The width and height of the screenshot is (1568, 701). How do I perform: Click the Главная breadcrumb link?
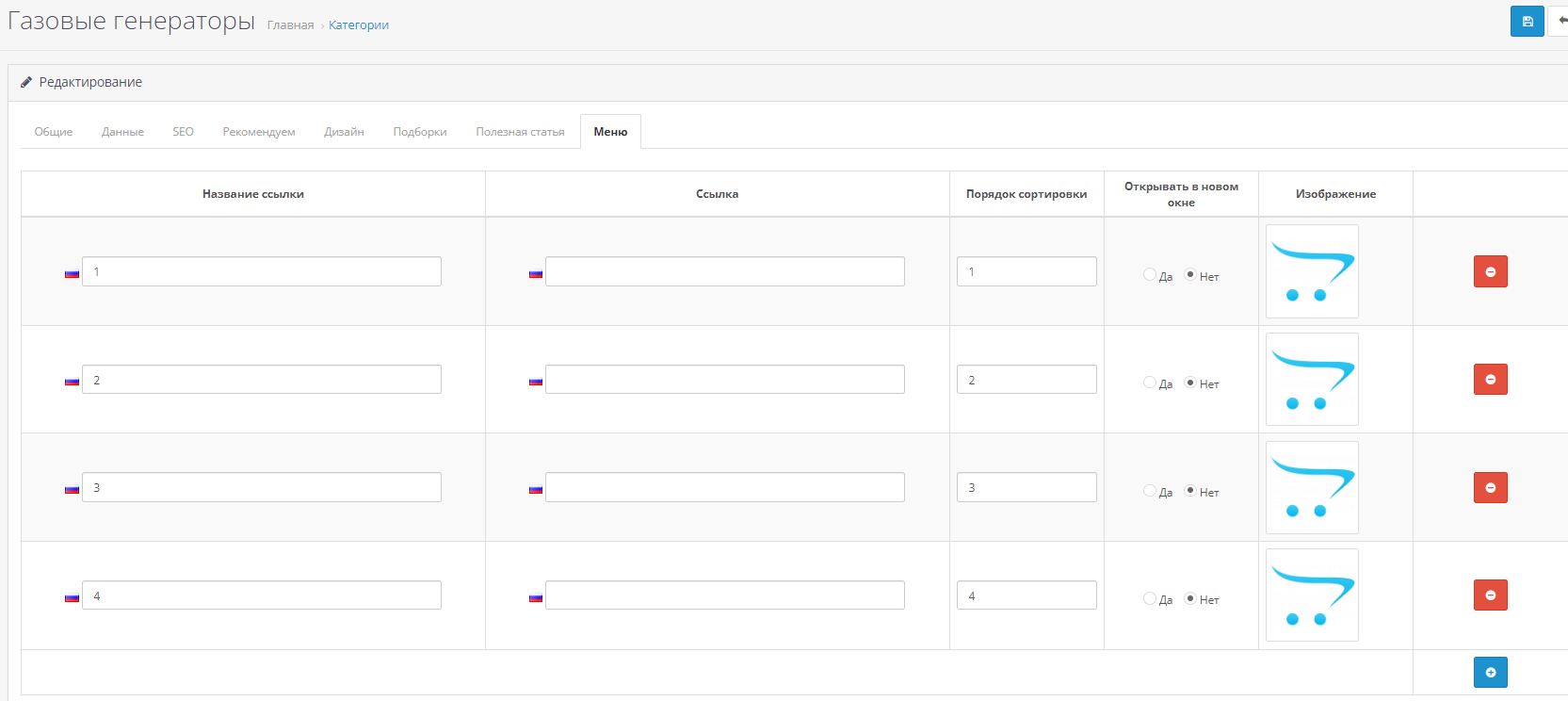click(290, 25)
